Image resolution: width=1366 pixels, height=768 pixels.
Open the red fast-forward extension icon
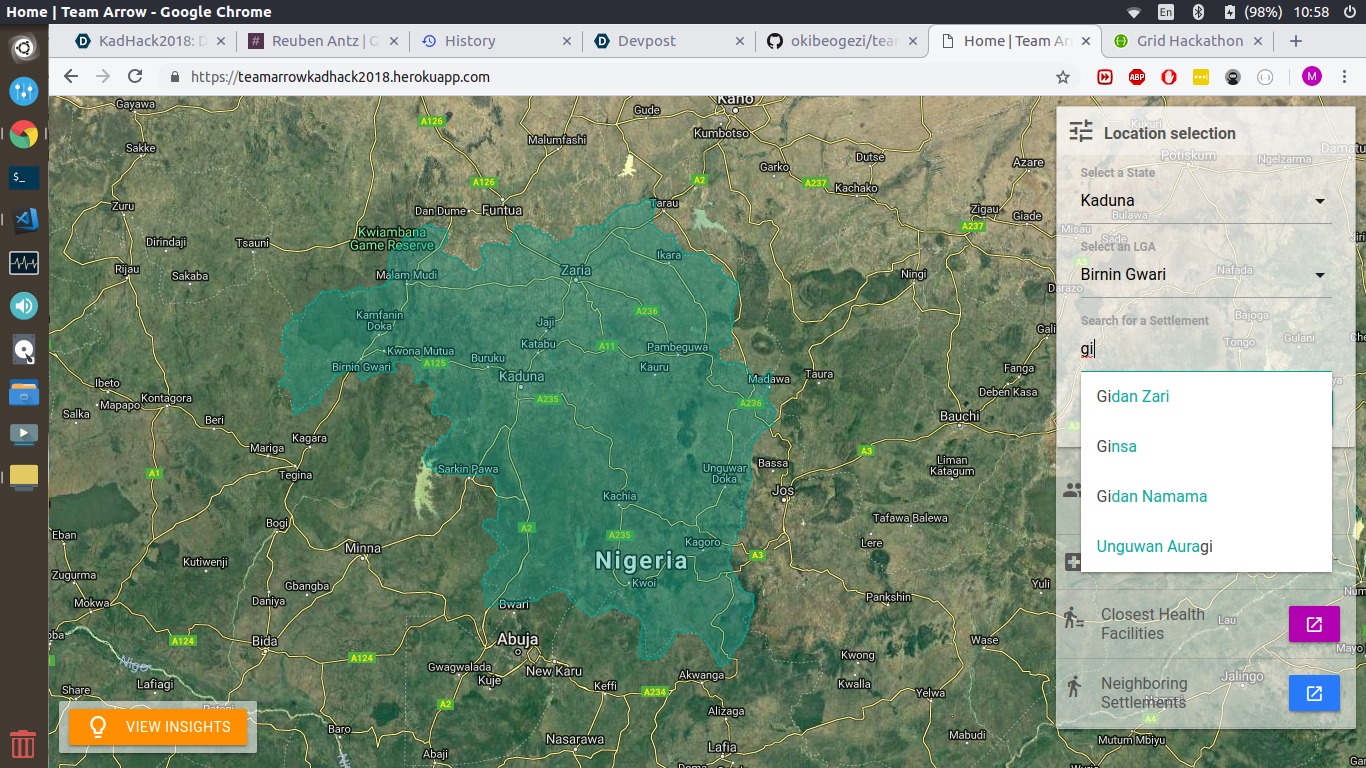tap(1105, 77)
